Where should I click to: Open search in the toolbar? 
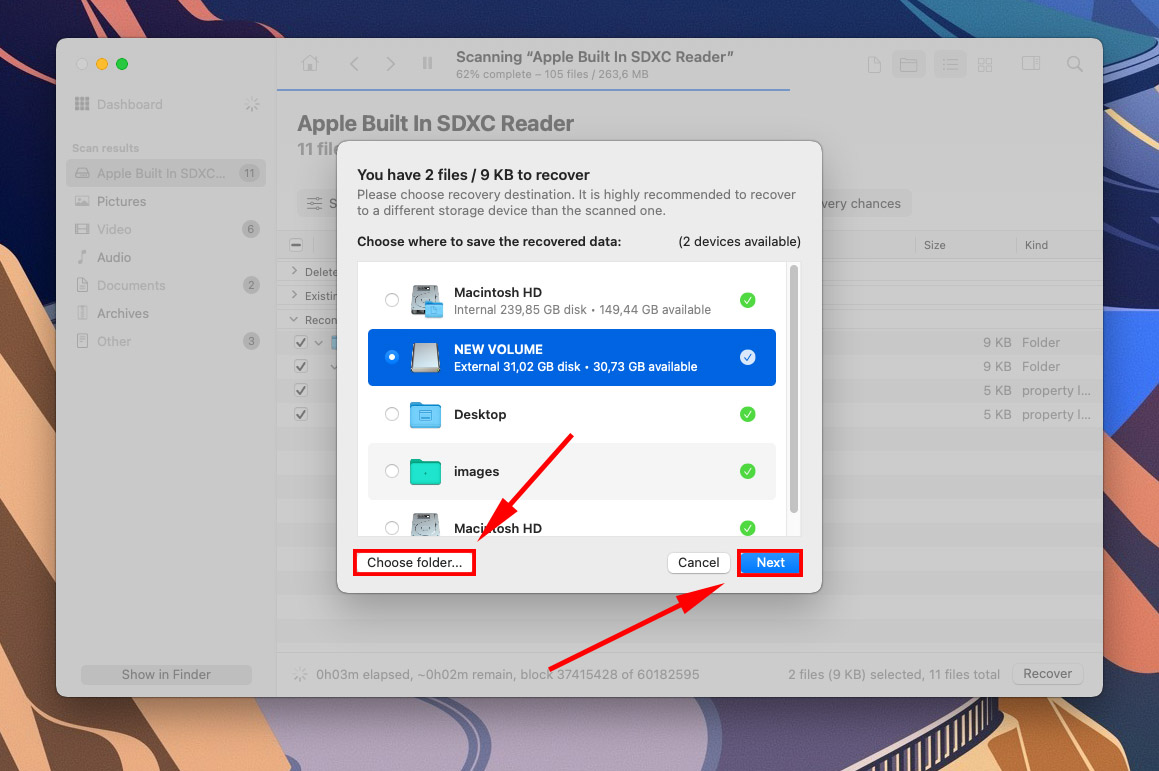pyautogui.click(x=1074, y=63)
